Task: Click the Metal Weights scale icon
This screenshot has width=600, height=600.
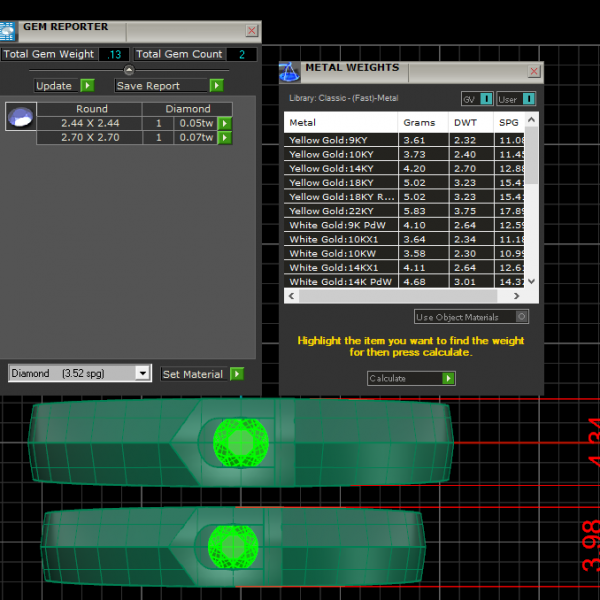Action: (289, 72)
